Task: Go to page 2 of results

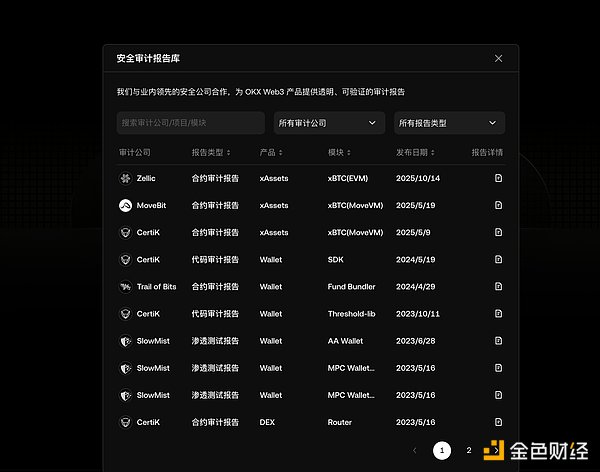Action: pos(468,451)
